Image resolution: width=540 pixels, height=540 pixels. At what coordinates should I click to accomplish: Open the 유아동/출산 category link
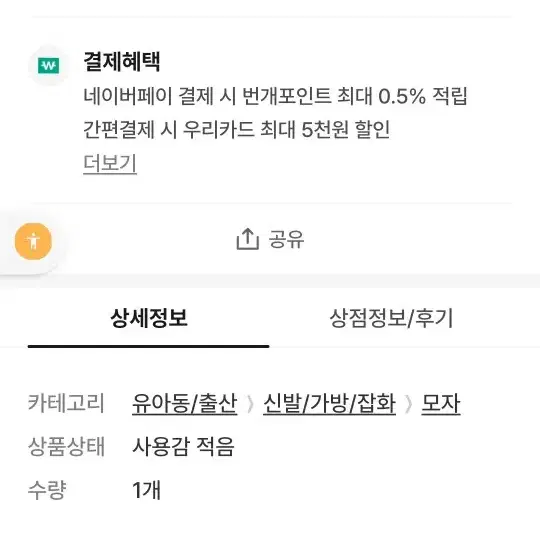point(185,403)
